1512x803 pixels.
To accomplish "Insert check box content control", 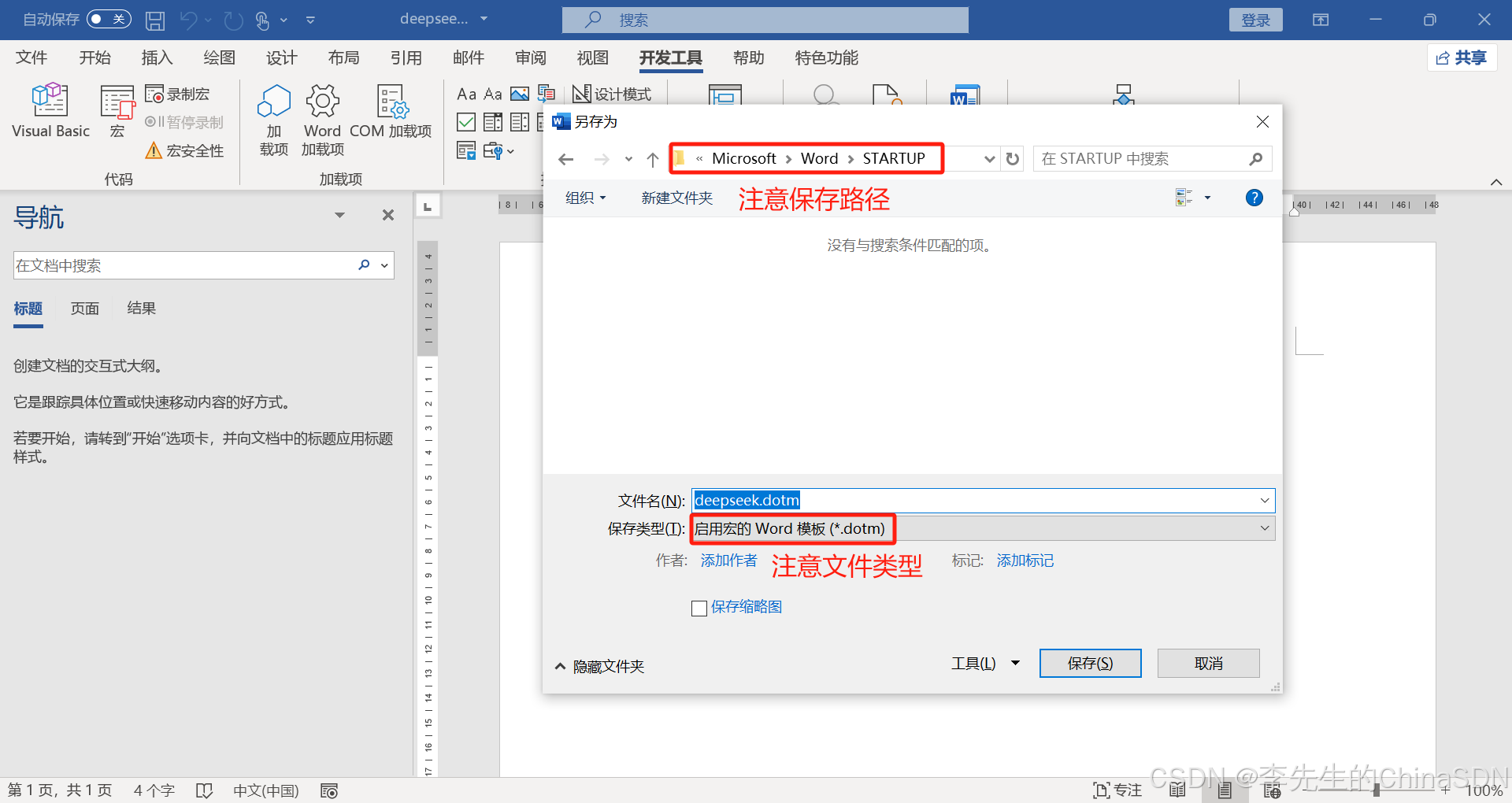I will point(466,122).
